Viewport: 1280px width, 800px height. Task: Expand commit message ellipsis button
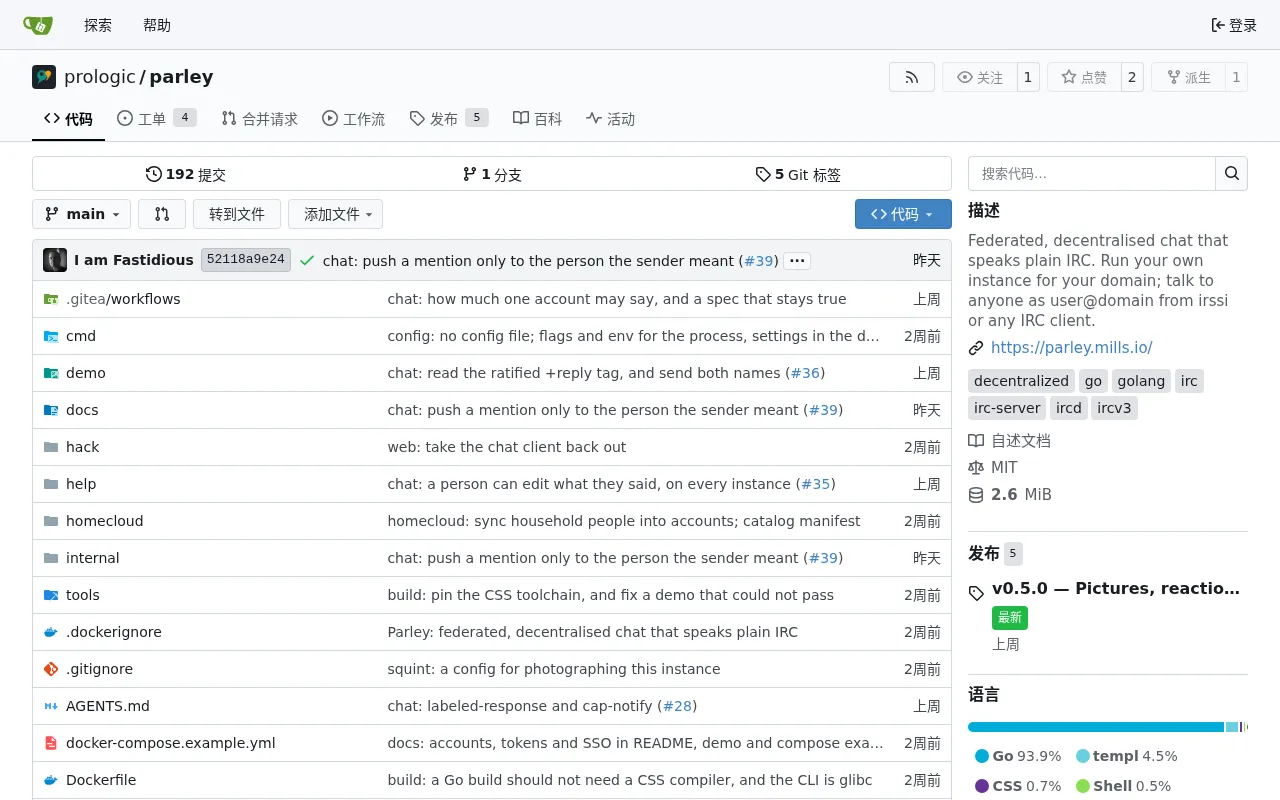pyautogui.click(x=797, y=261)
